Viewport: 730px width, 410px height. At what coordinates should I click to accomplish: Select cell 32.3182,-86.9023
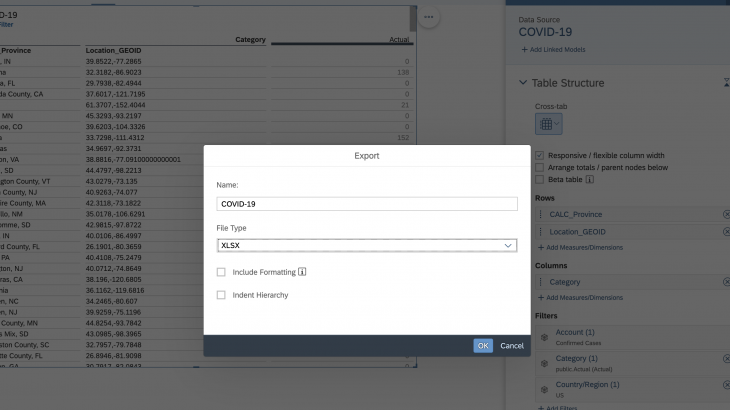(113, 72)
